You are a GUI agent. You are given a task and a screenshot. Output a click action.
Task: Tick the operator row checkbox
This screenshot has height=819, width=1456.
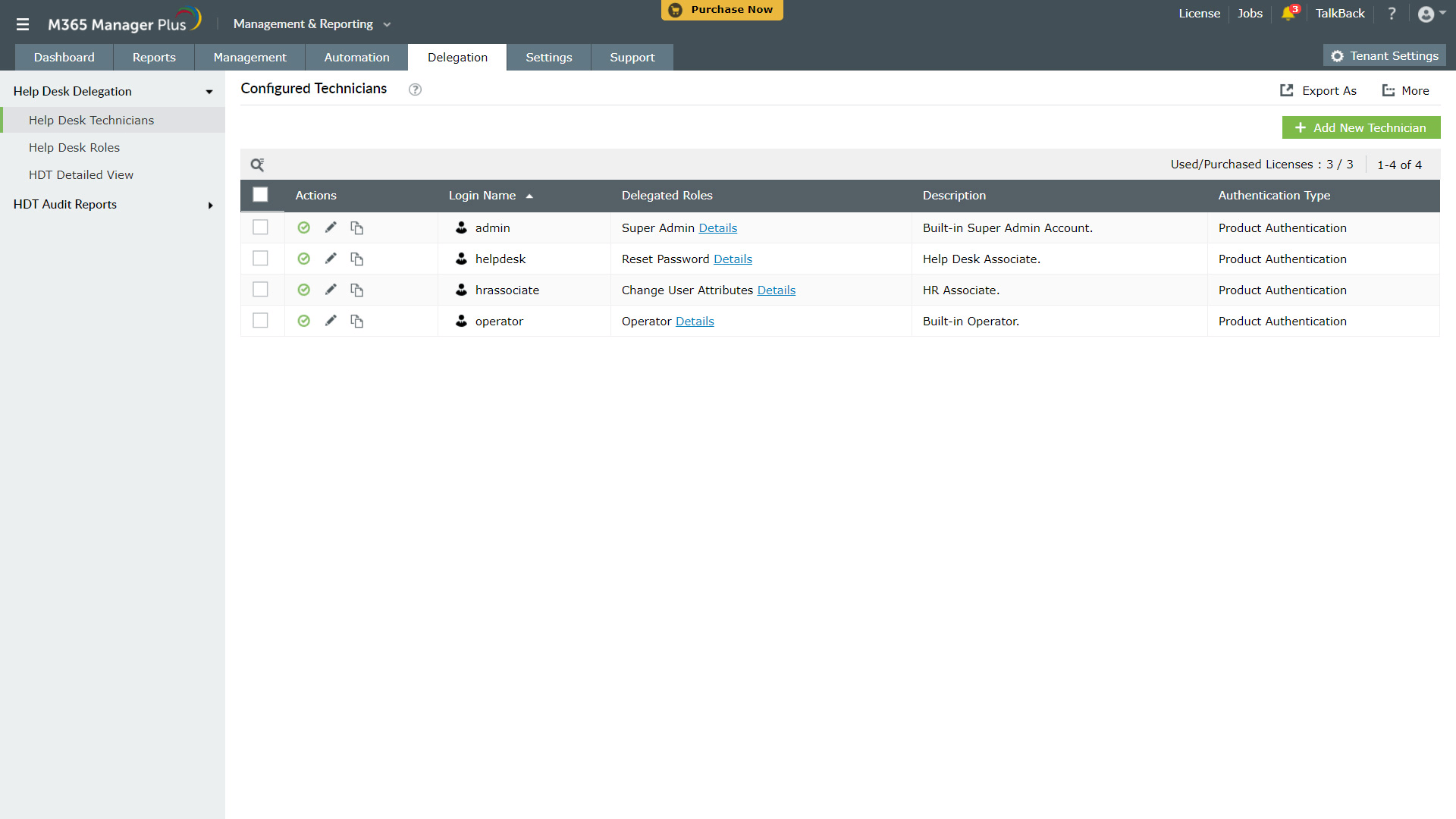(260, 321)
